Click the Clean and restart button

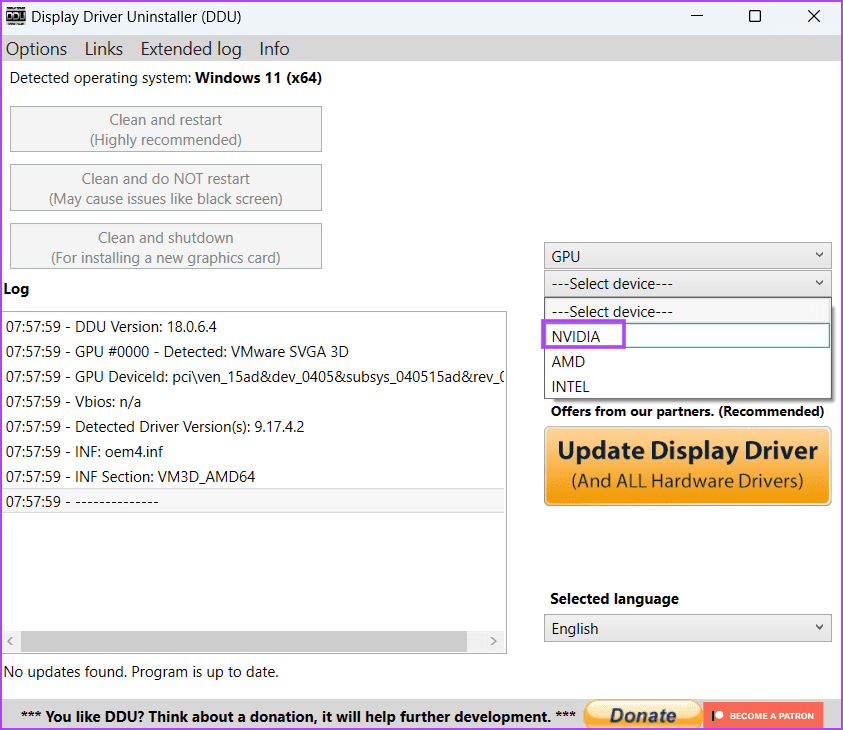tap(165, 128)
